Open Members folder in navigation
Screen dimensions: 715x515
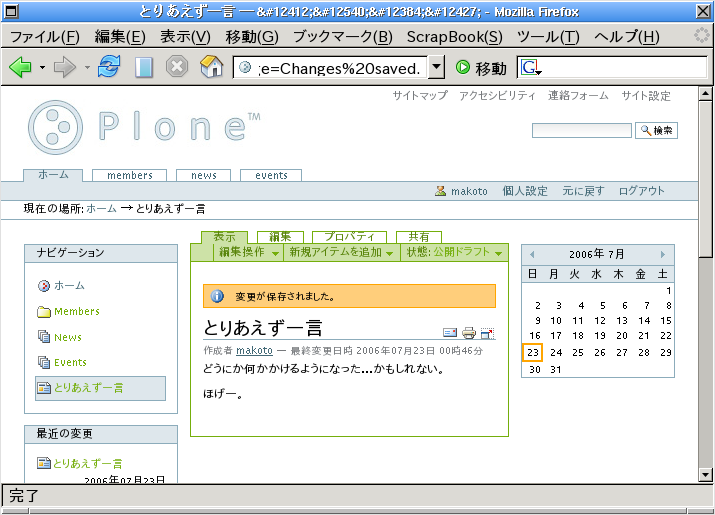coord(76,312)
